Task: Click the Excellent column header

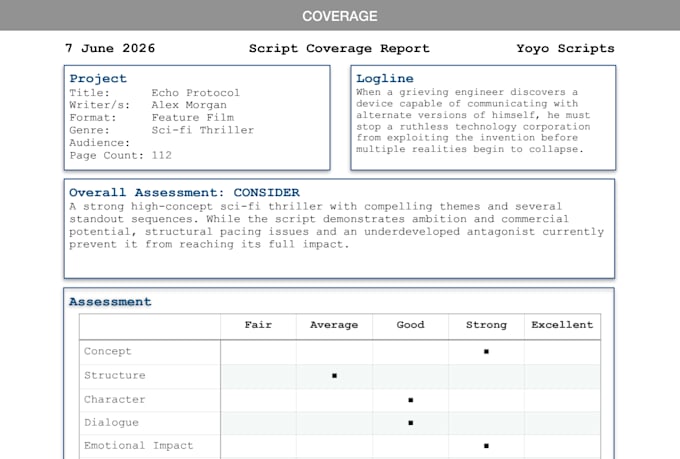Action: (562, 325)
